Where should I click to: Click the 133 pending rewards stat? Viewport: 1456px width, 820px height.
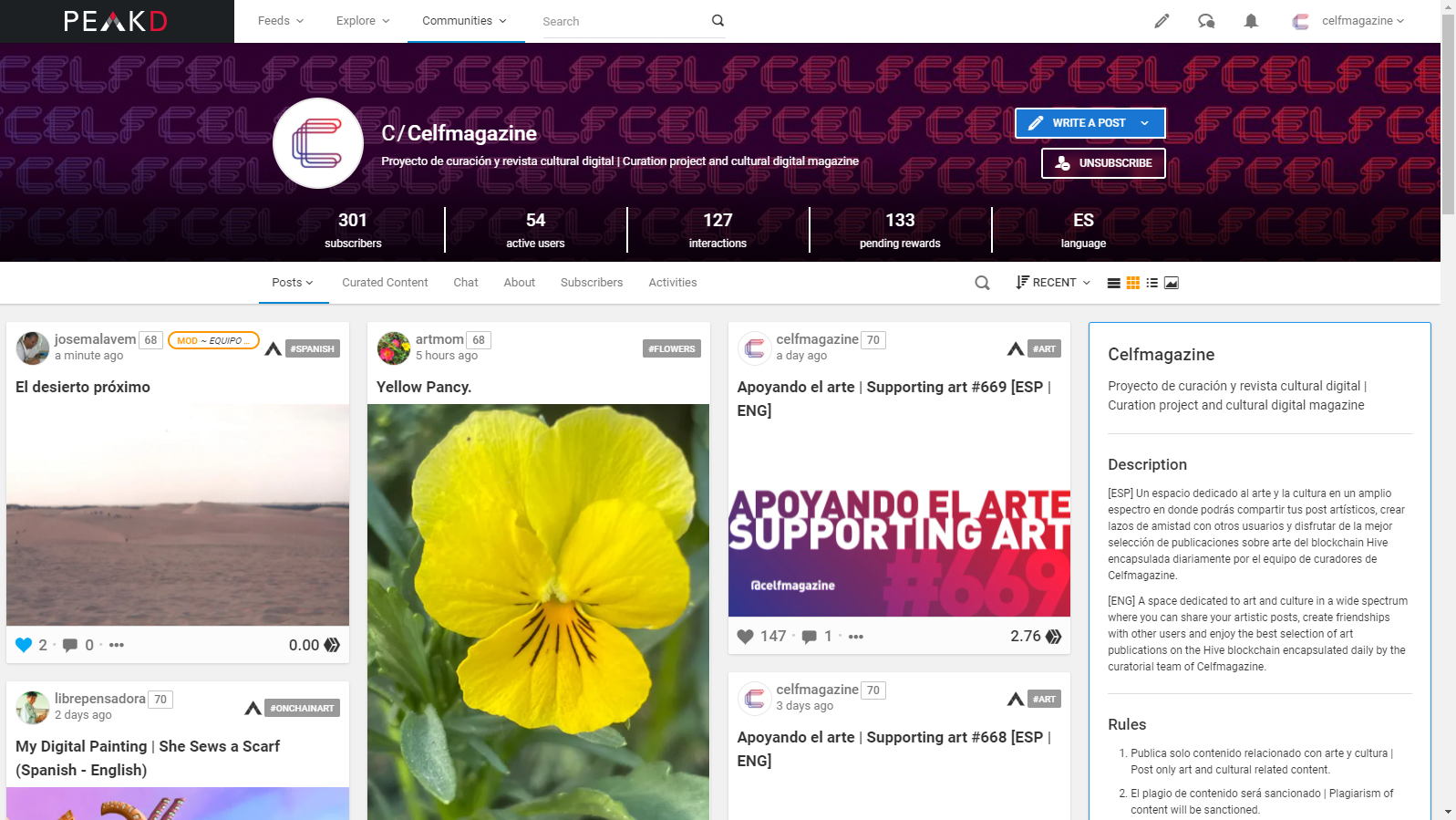point(900,230)
